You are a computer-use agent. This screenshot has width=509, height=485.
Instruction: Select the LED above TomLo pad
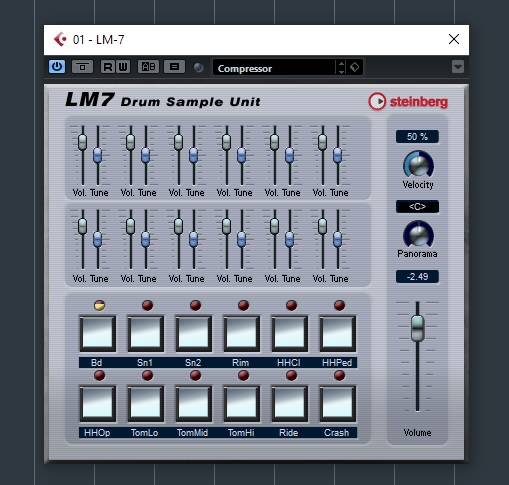[x=147, y=375]
